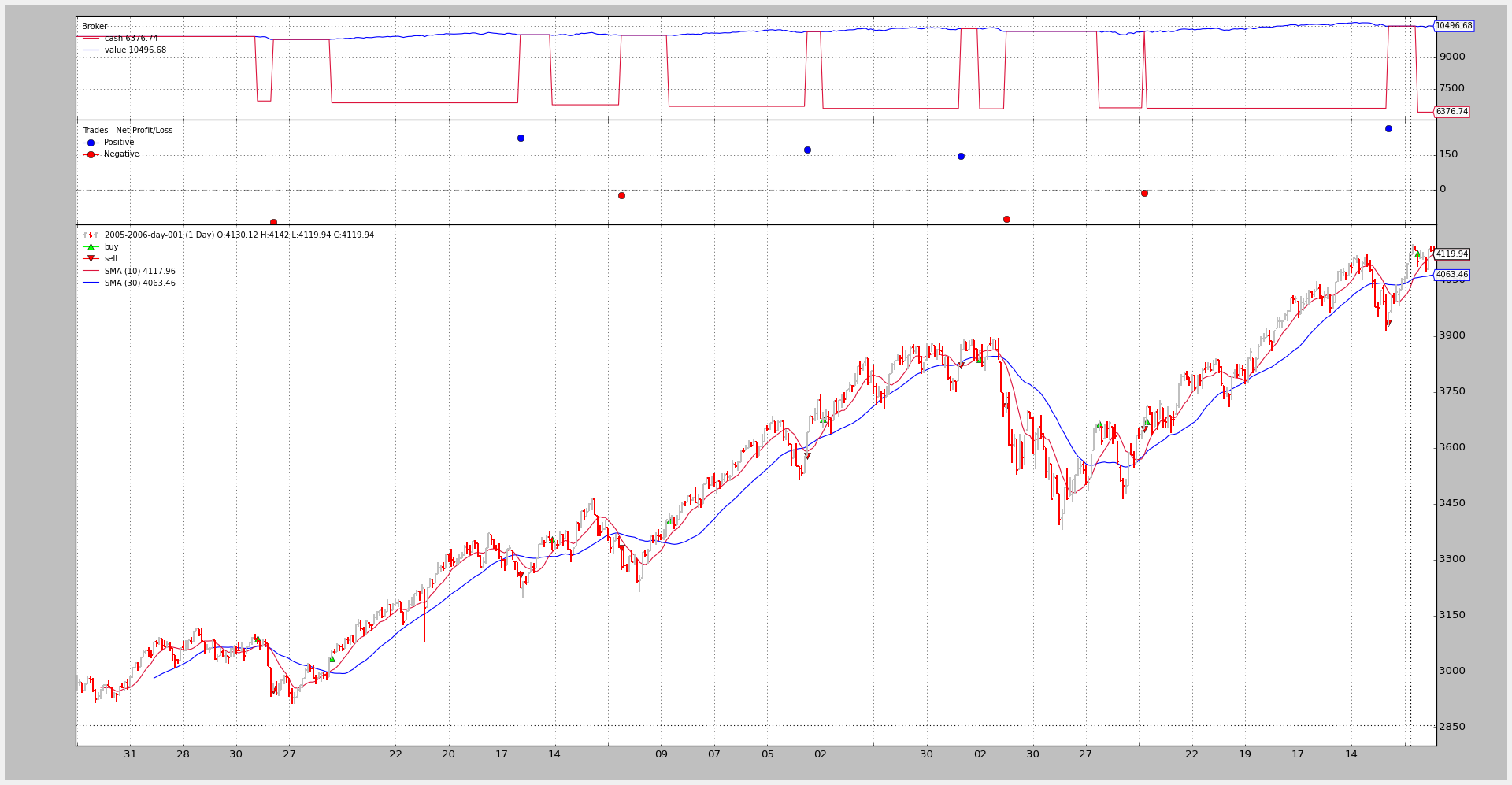
Task: Select the 'value 10496.68' legend text
Action: click(x=135, y=50)
